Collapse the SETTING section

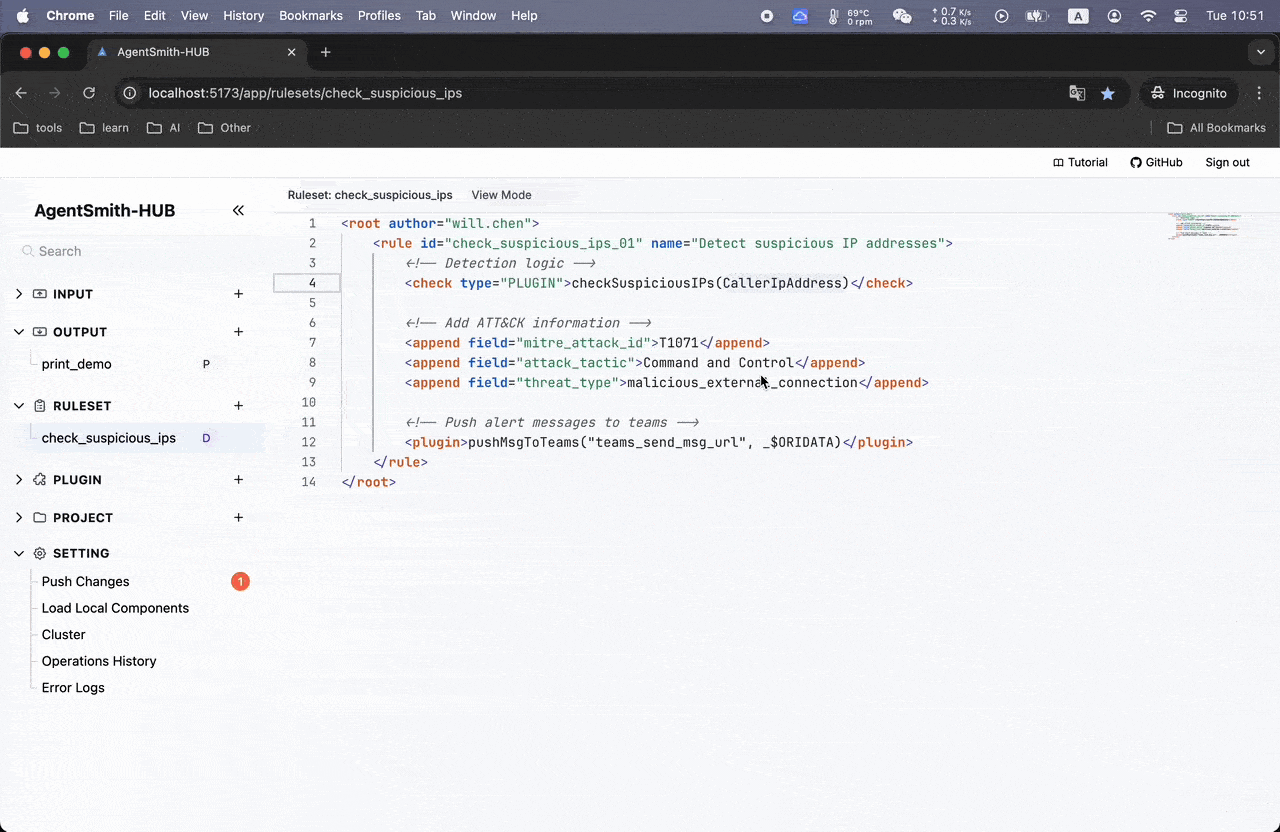click(x=19, y=553)
